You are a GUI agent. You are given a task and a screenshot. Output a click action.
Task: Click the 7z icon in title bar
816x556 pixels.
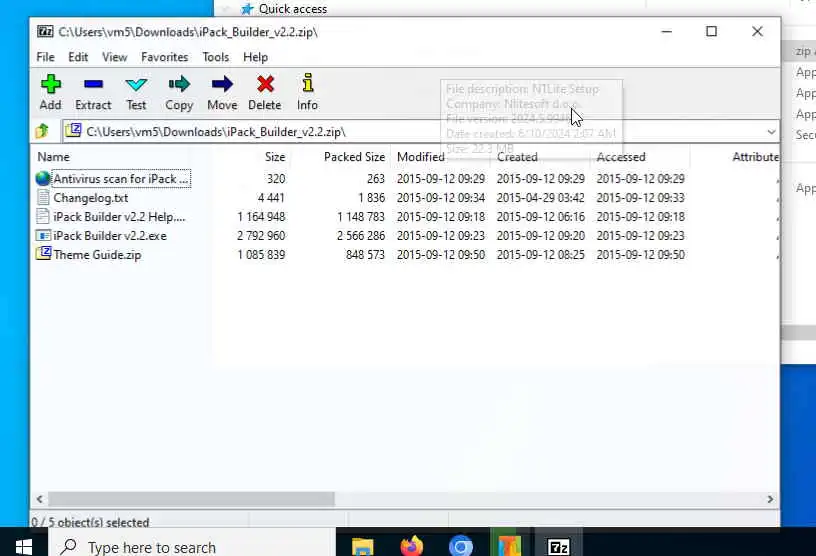(x=45, y=32)
